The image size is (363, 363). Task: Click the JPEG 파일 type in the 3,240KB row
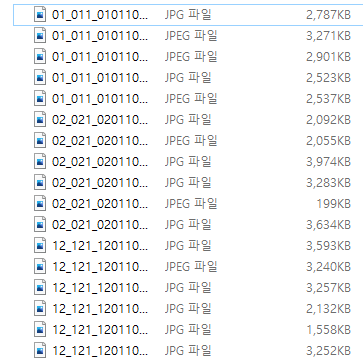pos(191,267)
